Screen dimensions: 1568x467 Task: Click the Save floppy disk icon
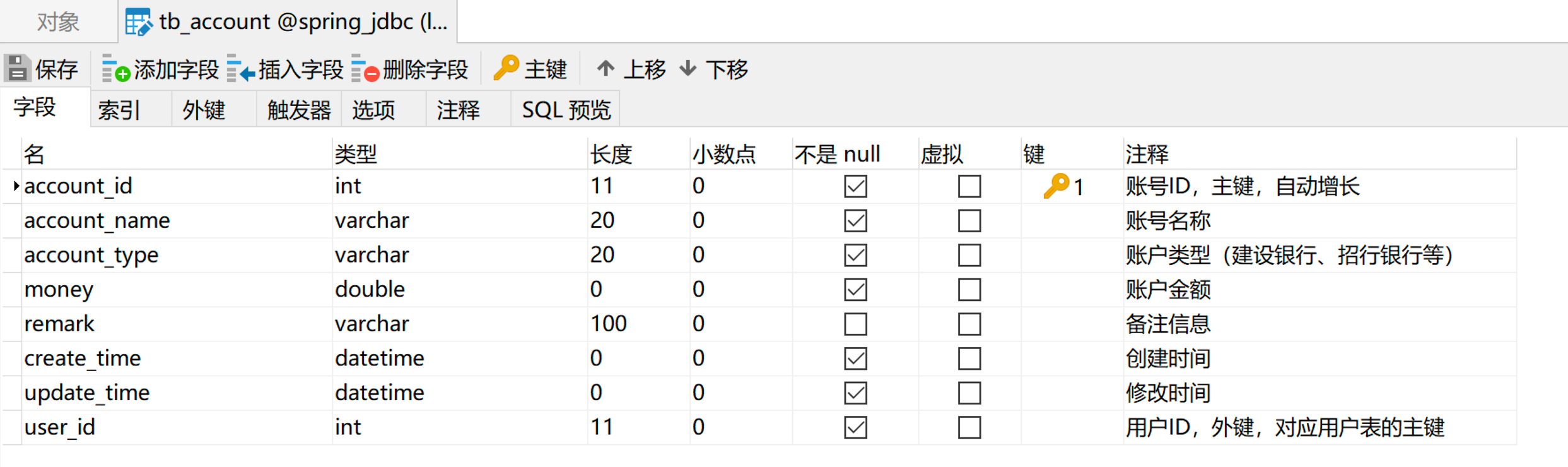click(x=18, y=68)
